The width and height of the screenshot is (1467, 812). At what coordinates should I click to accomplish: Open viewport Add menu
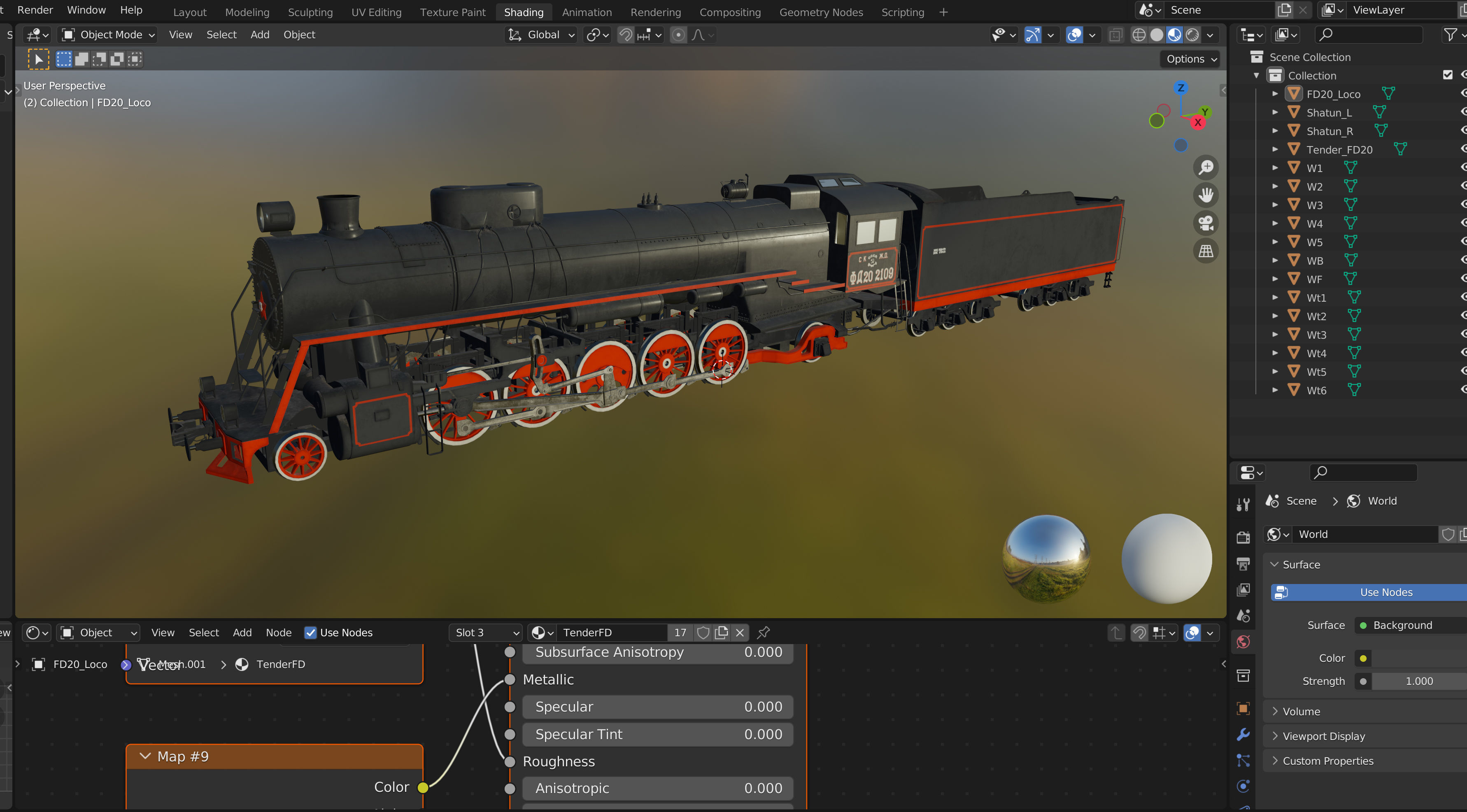[260, 35]
